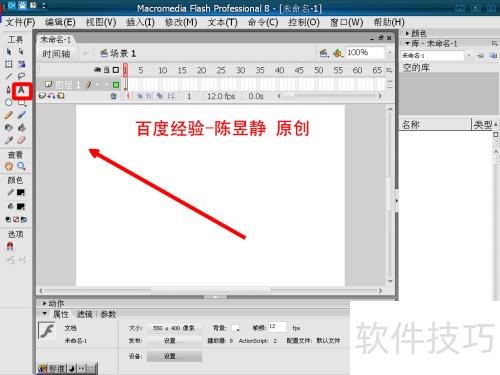
Task: Click Add Motion Guide layer button
Action: click(x=51, y=96)
